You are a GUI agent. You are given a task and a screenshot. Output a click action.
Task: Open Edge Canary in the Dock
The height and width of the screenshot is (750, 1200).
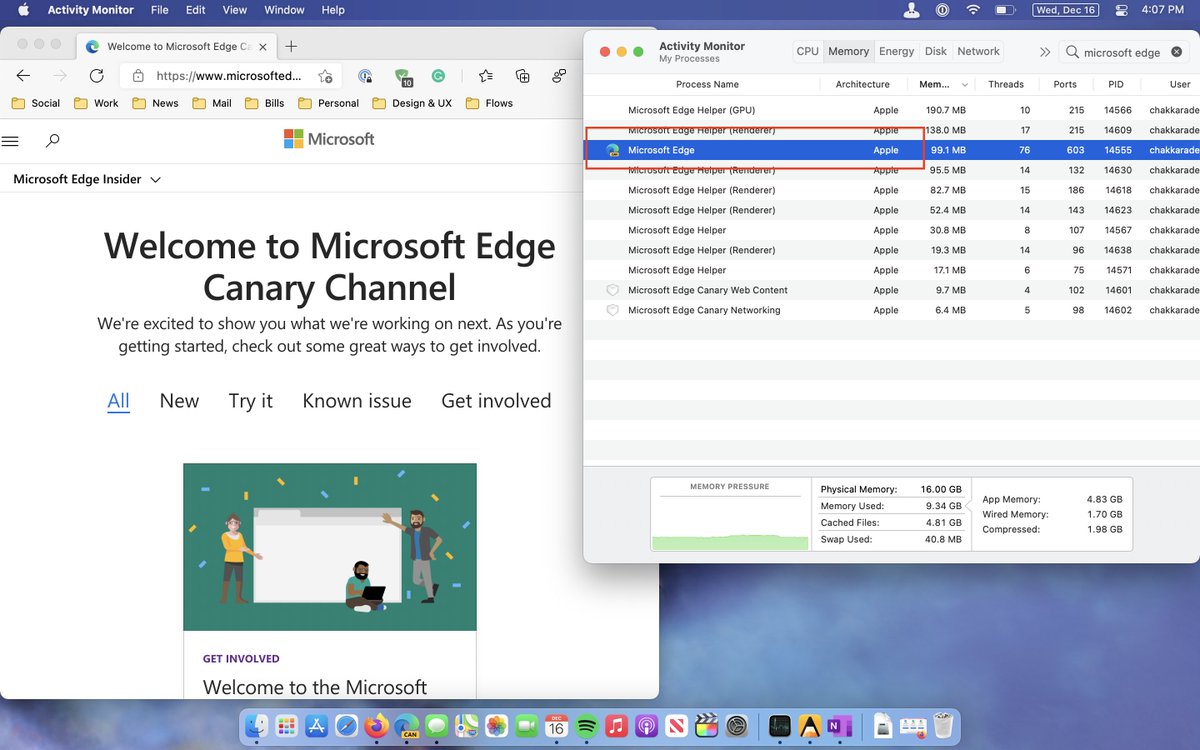point(406,726)
